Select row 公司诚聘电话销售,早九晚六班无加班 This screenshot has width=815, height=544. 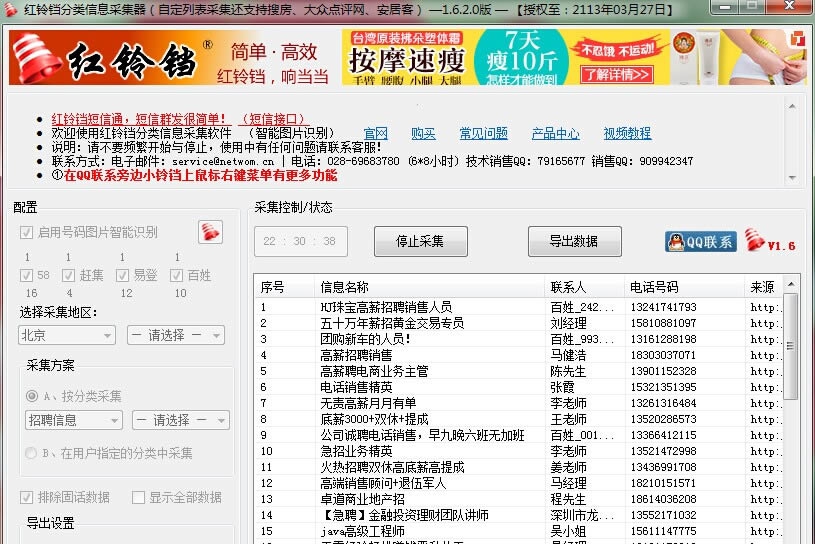click(x=518, y=435)
